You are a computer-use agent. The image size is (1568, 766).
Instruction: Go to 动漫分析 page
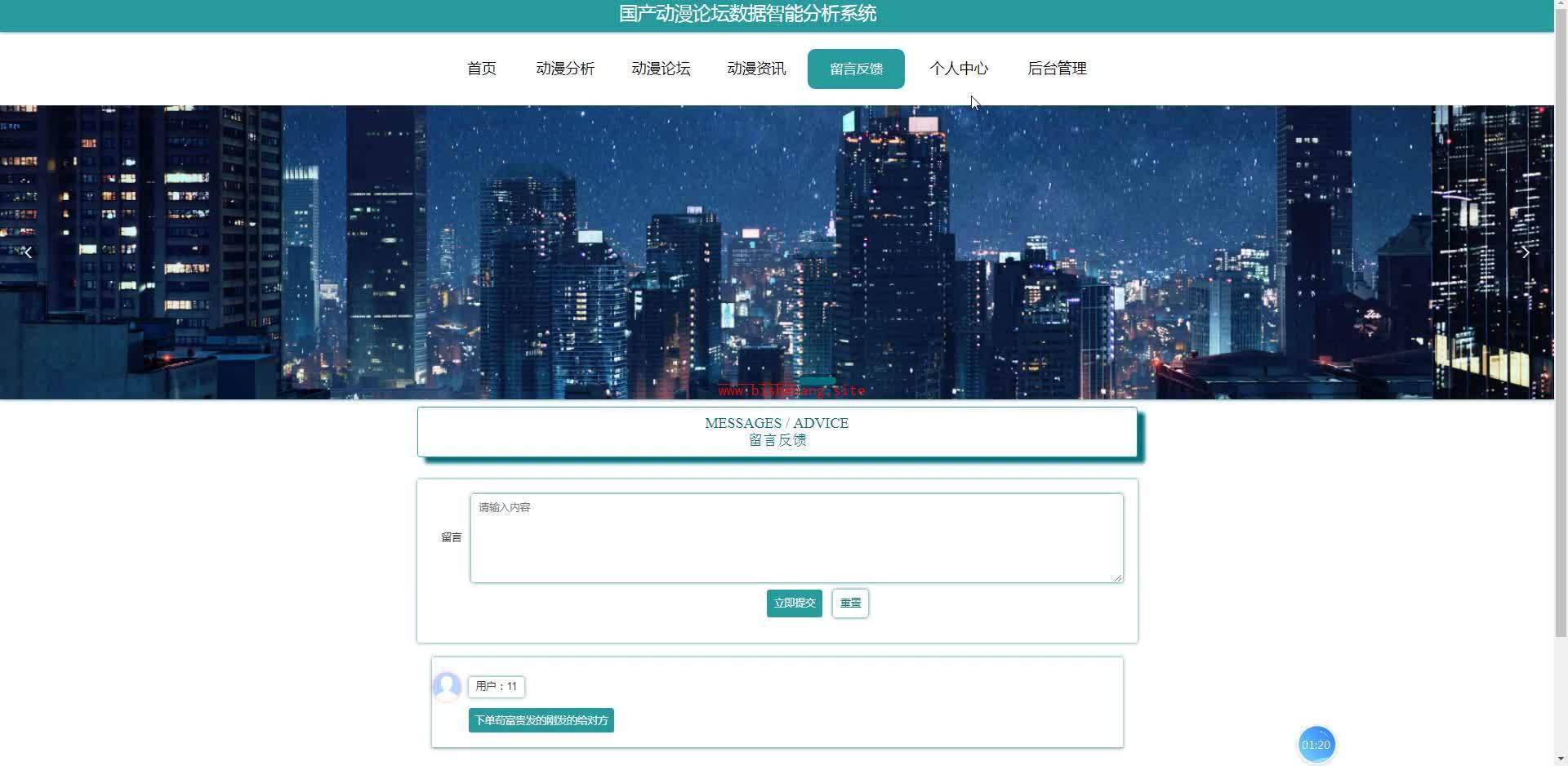point(565,69)
